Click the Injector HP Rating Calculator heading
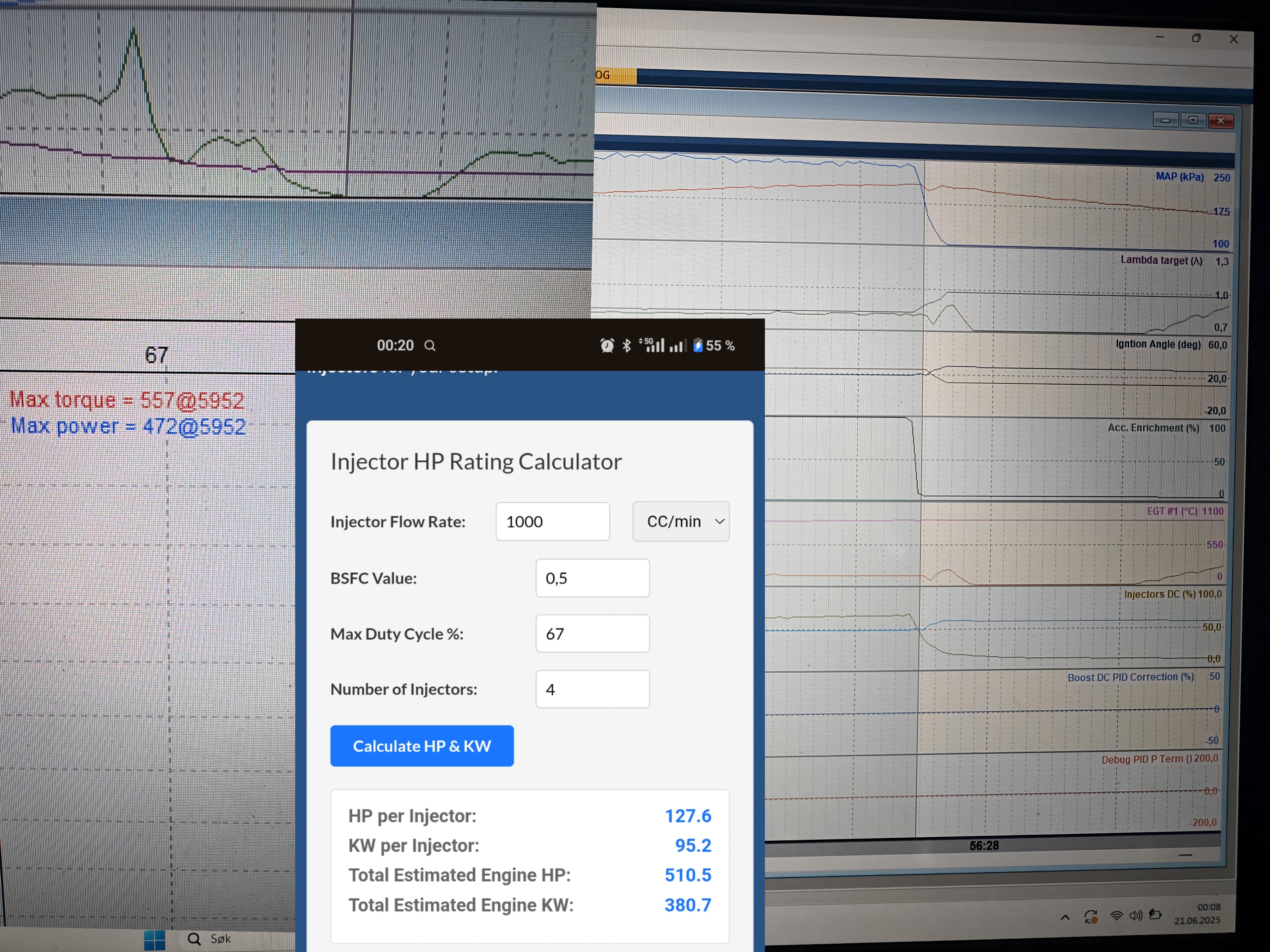The height and width of the screenshot is (952, 1270). (476, 462)
